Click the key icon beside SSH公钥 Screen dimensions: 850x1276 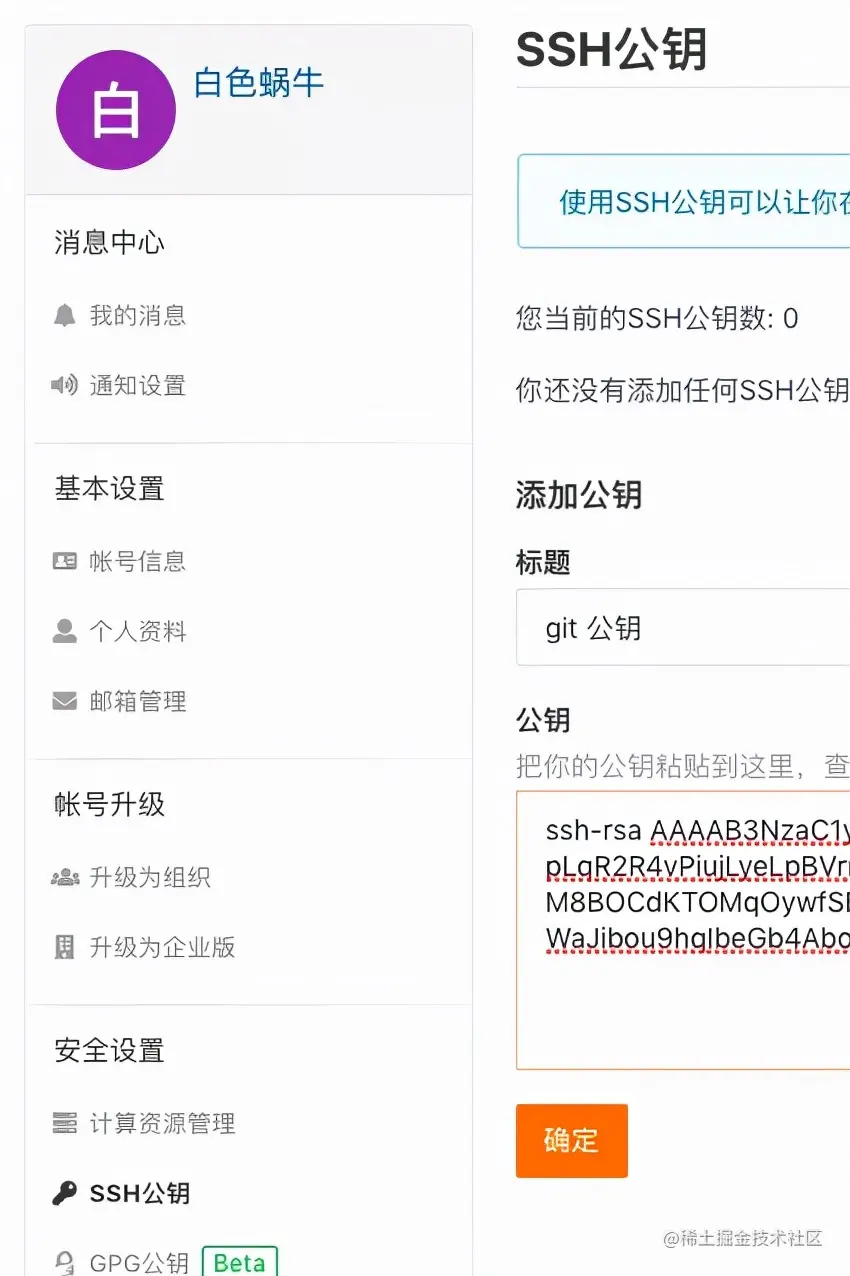coord(64,1193)
